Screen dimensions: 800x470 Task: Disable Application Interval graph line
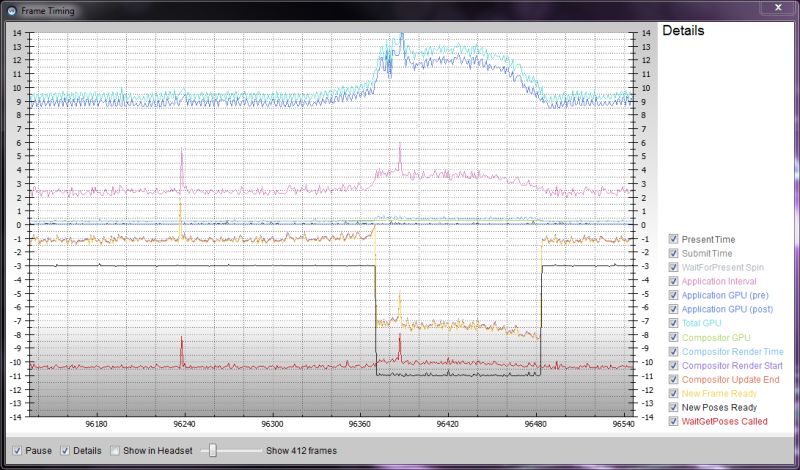[673, 281]
